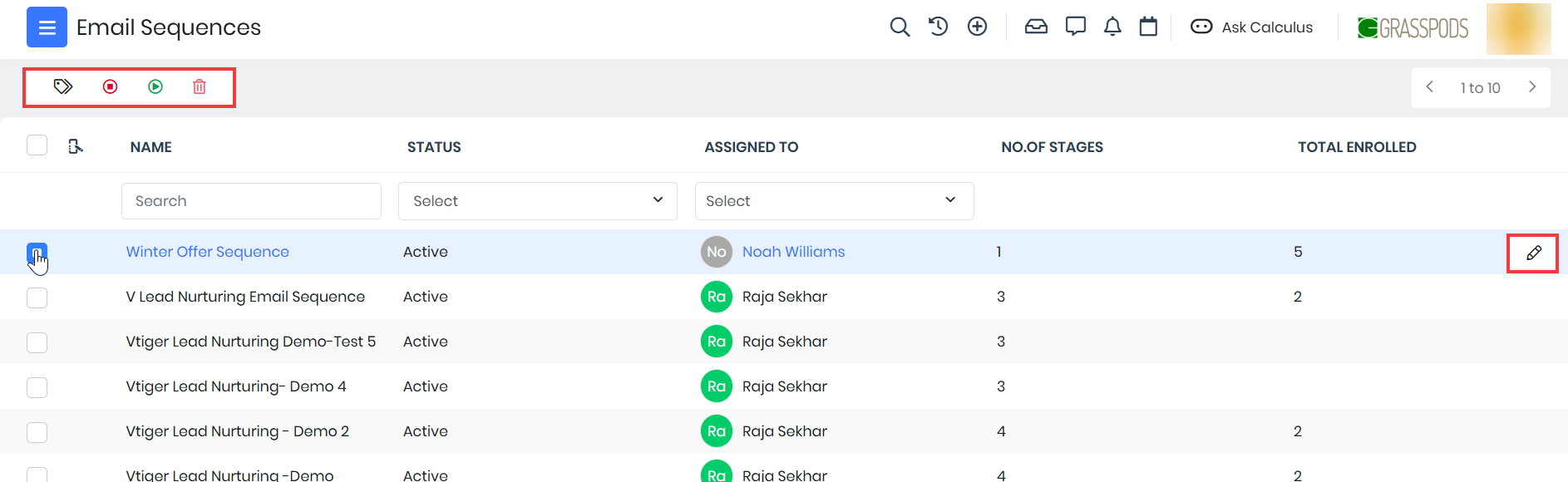Screen dimensions: 1568x482
Task: Open the recent history clock icon
Action: click(938, 27)
